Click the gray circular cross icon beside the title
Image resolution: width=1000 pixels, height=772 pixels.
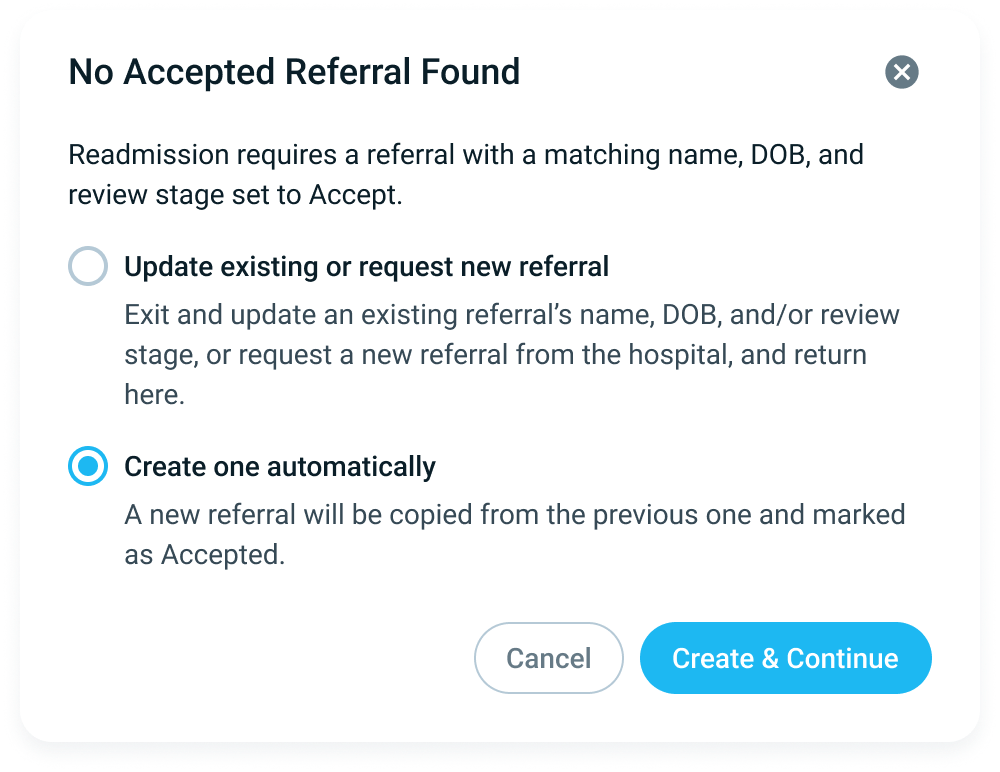pyautogui.click(x=901, y=72)
